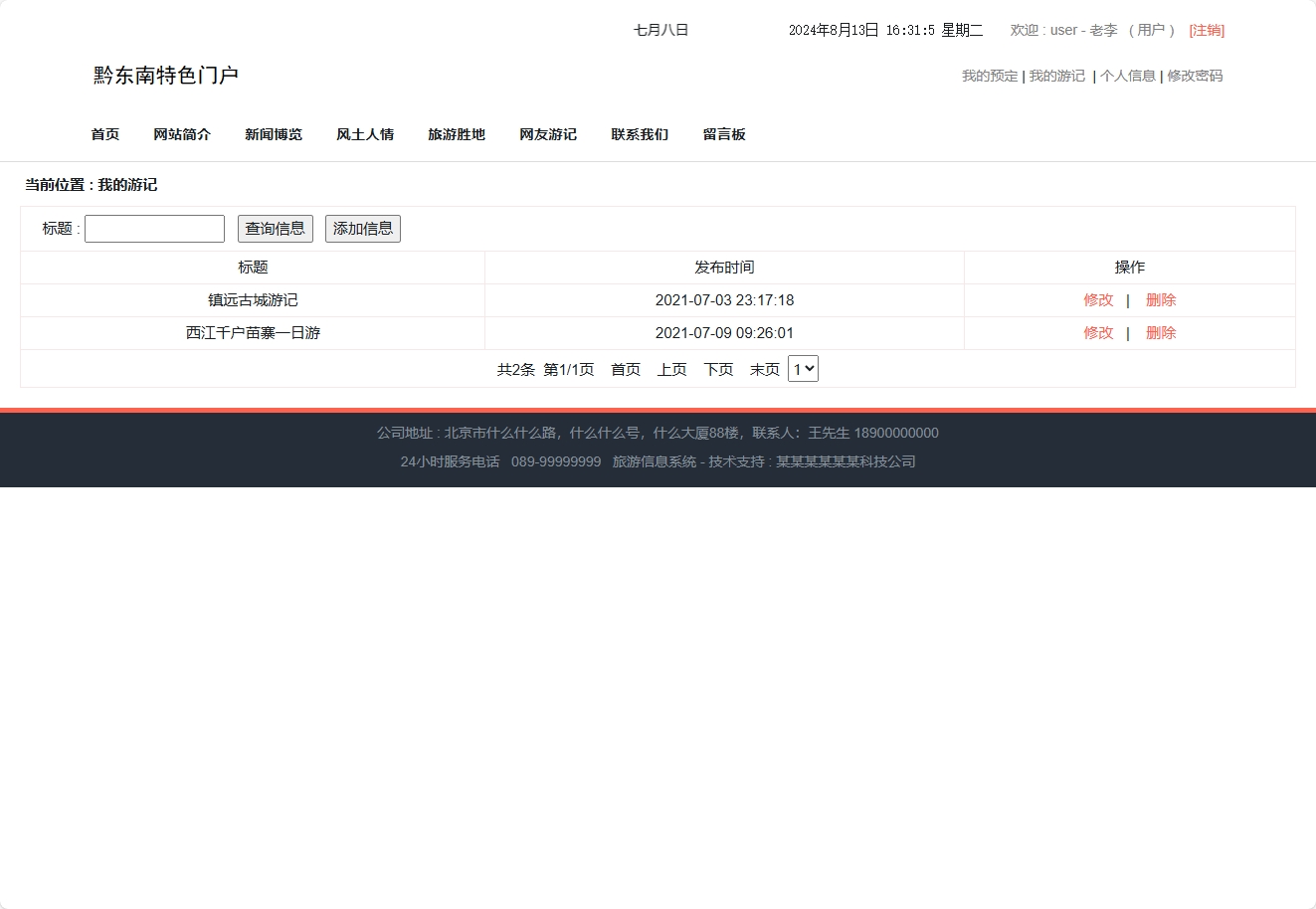Click the 修改密码 link
Image resolution: width=1316 pixels, height=909 pixels.
(x=1195, y=76)
